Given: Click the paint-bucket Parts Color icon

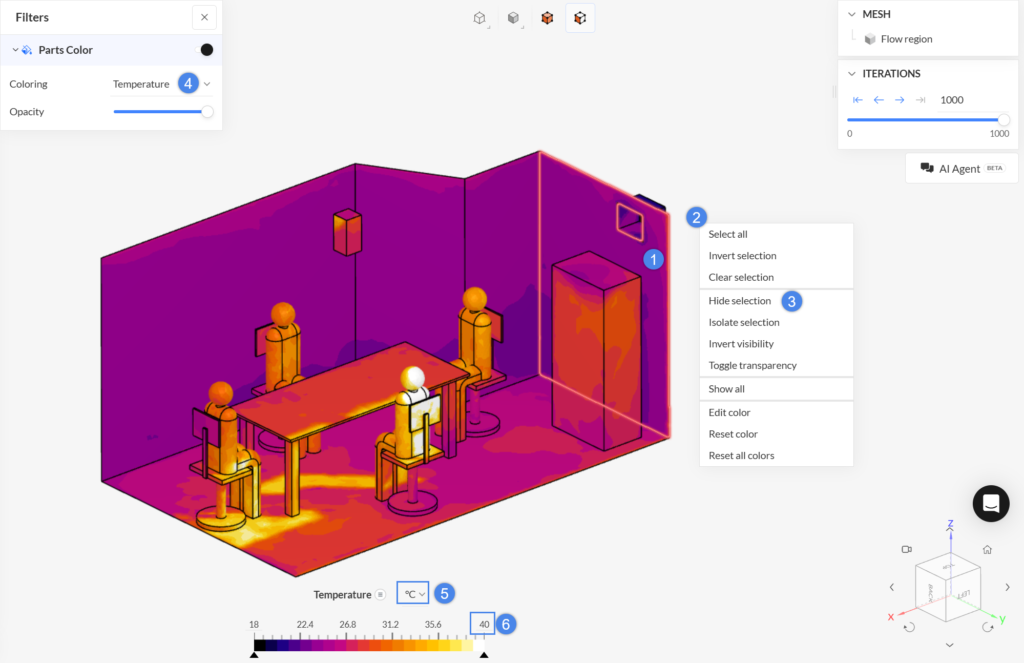Looking at the screenshot, I should [27, 50].
